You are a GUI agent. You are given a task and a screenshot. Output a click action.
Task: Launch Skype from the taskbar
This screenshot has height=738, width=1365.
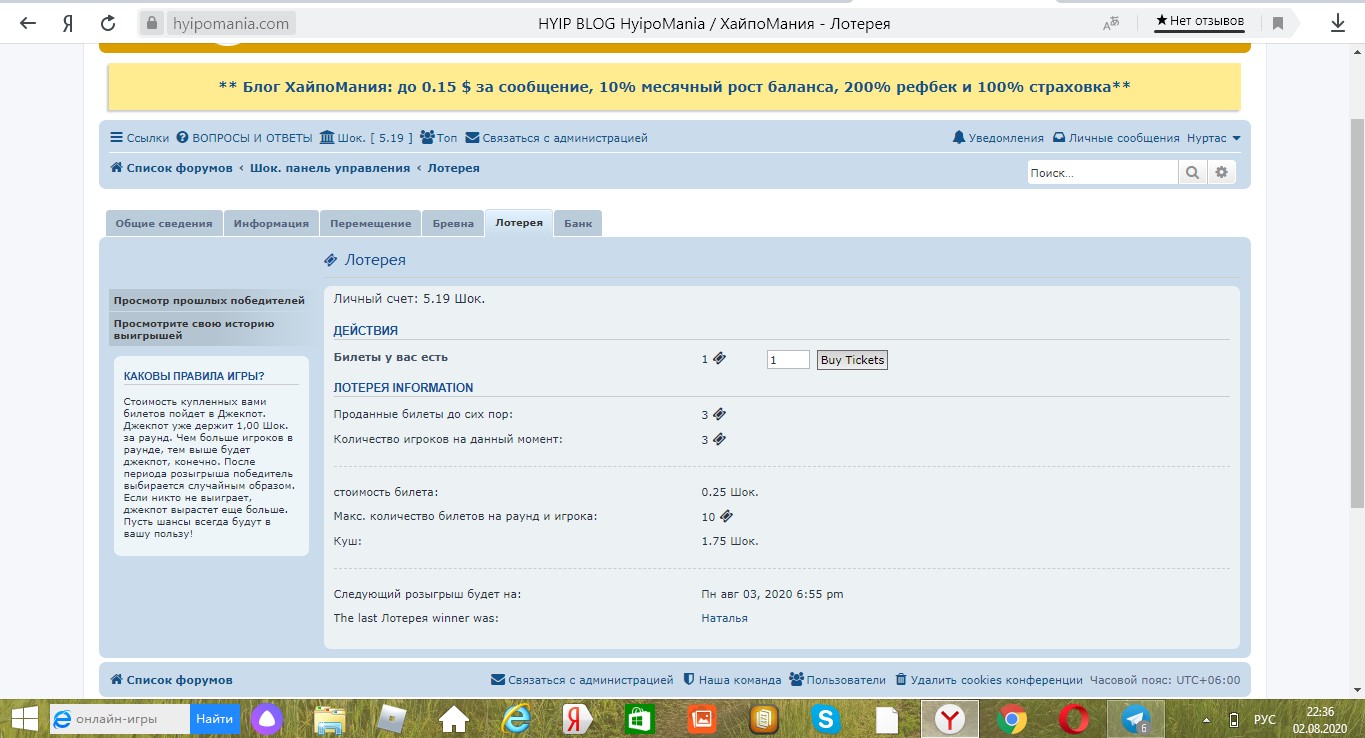click(x=825, y=718)
